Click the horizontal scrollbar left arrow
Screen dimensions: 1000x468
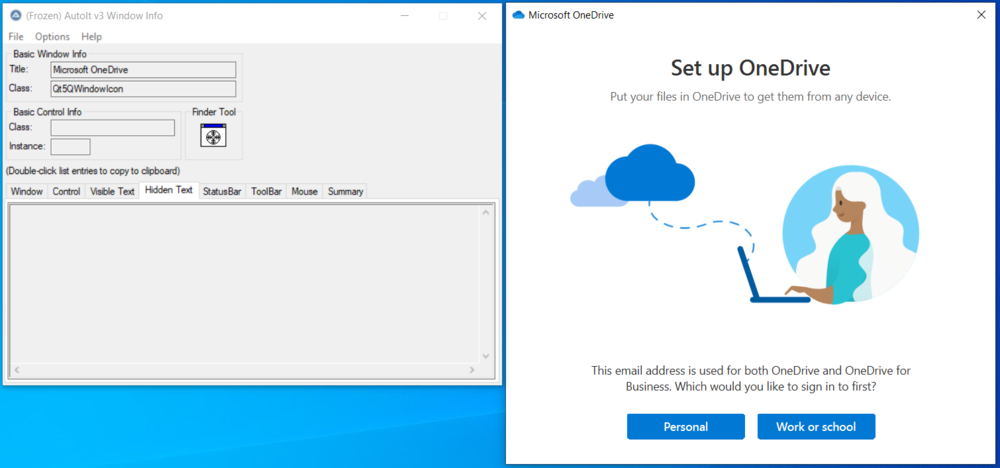click(17, 370)
